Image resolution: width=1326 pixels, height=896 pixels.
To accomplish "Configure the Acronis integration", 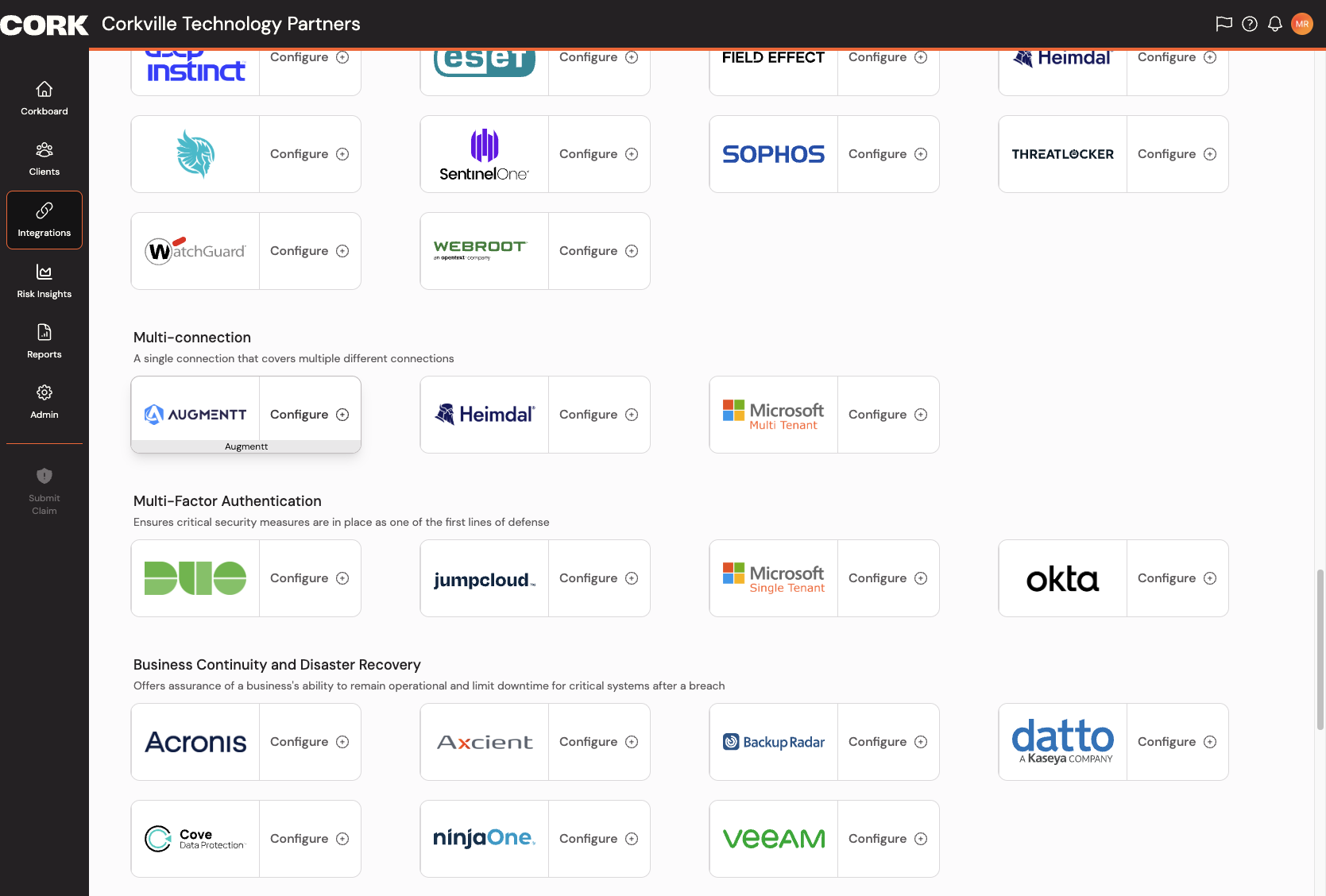I will [310, 742].
